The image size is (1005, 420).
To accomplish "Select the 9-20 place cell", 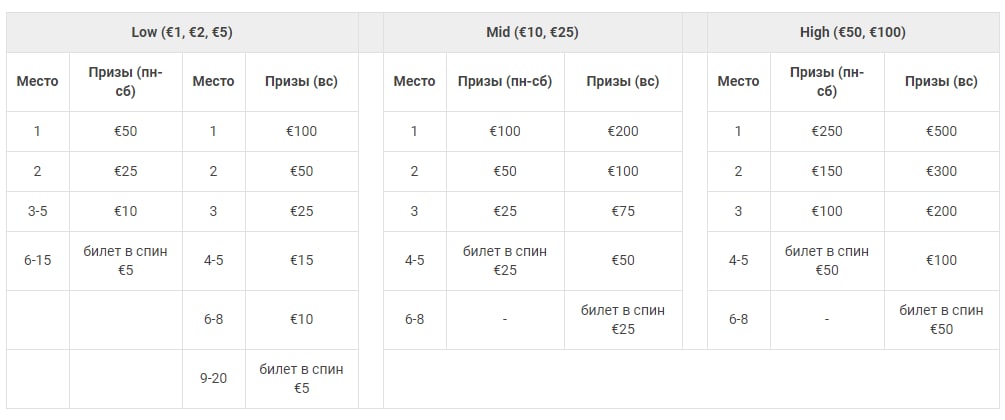I will (x=213, y=378).
